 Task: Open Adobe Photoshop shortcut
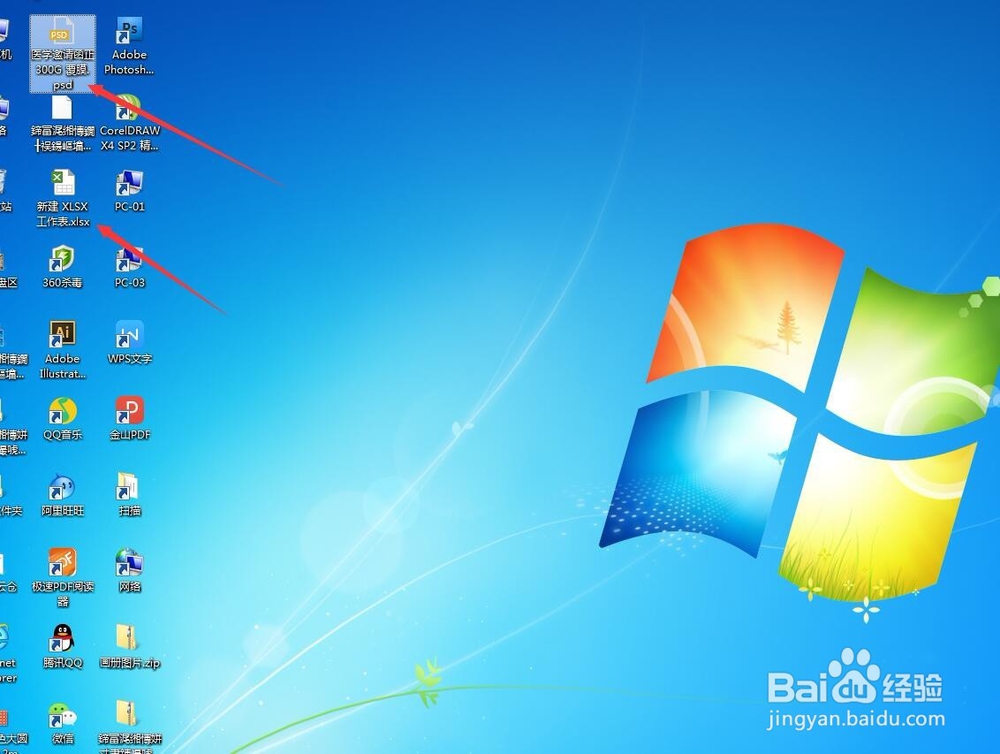tap(129, 47)
